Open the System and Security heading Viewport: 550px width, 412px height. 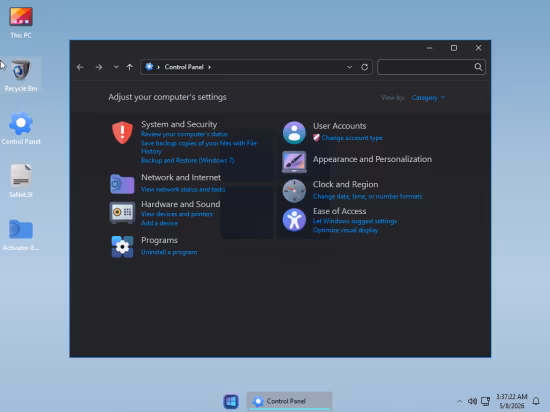pos(179,124)
